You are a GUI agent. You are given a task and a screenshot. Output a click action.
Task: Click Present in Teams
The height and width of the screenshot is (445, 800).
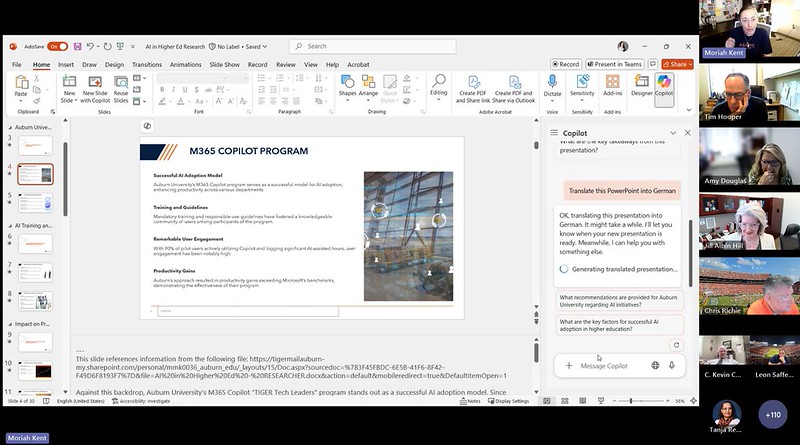click(615, 64)
